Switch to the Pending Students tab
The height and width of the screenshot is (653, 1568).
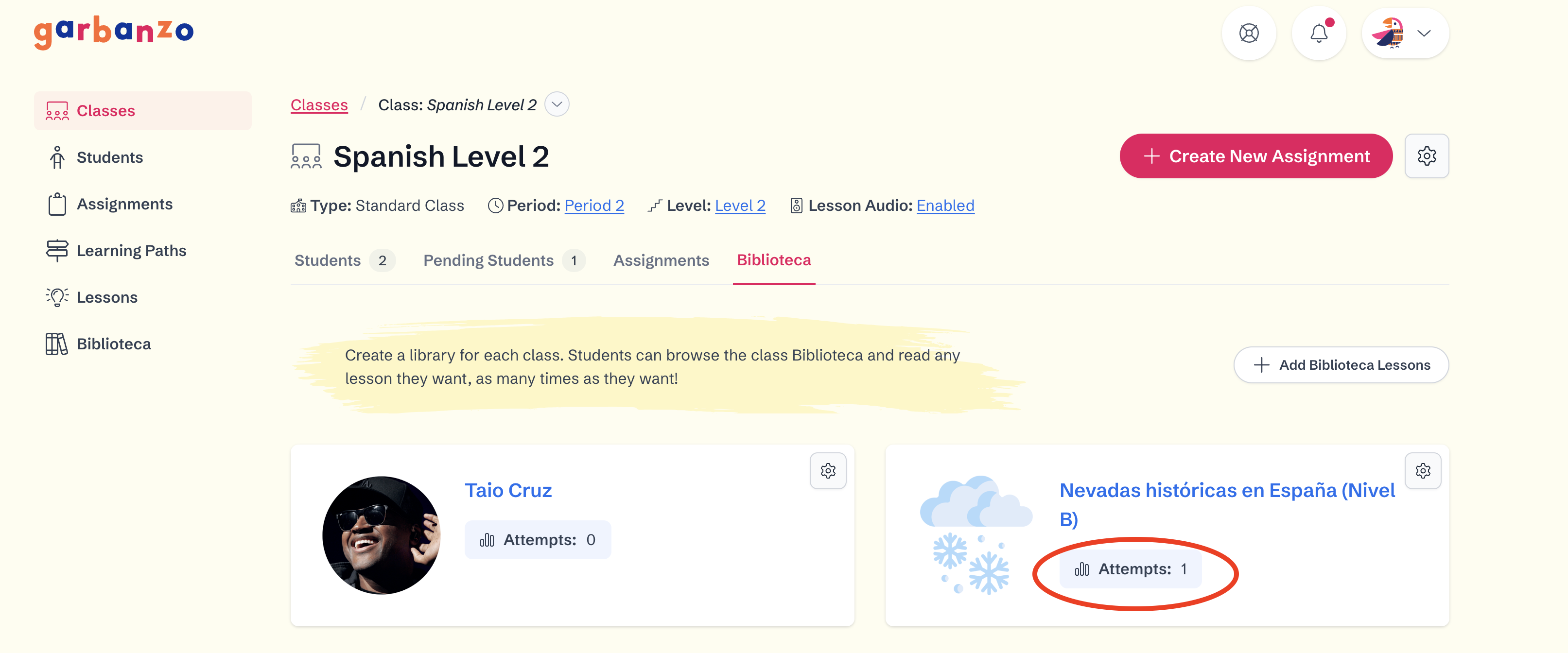(x=488, y=260)
